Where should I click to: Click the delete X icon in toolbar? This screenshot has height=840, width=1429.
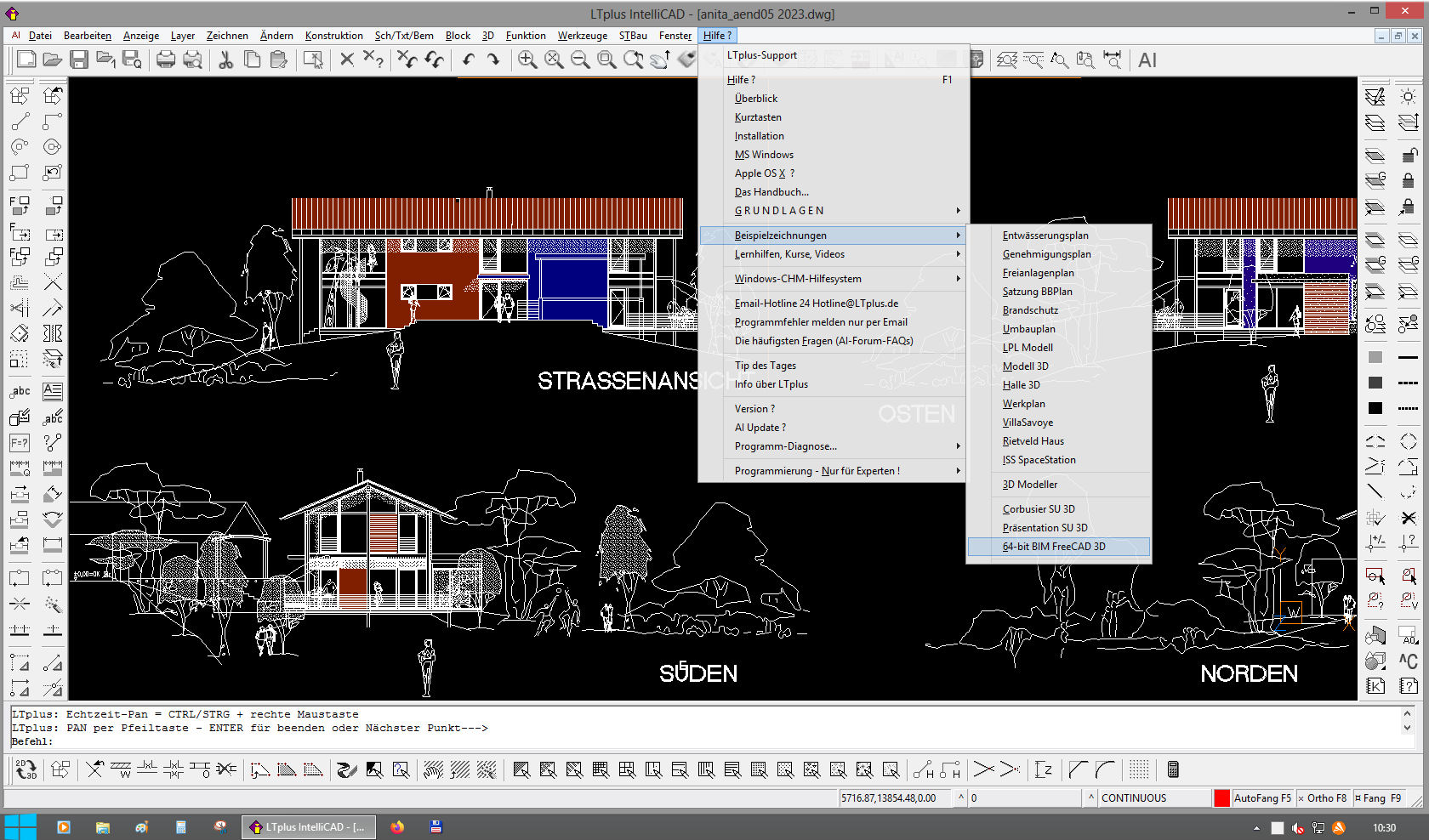[x=347, y=60]
